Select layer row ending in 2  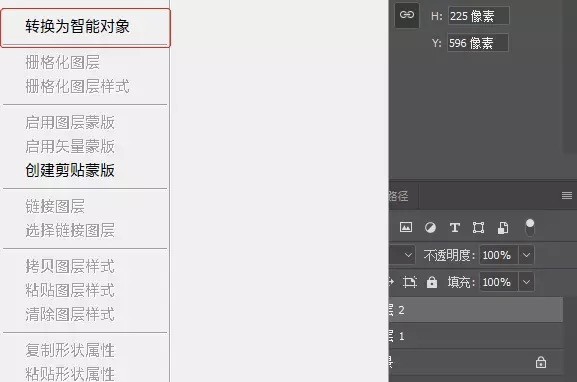pyautogui.click(x=476, y=310)
